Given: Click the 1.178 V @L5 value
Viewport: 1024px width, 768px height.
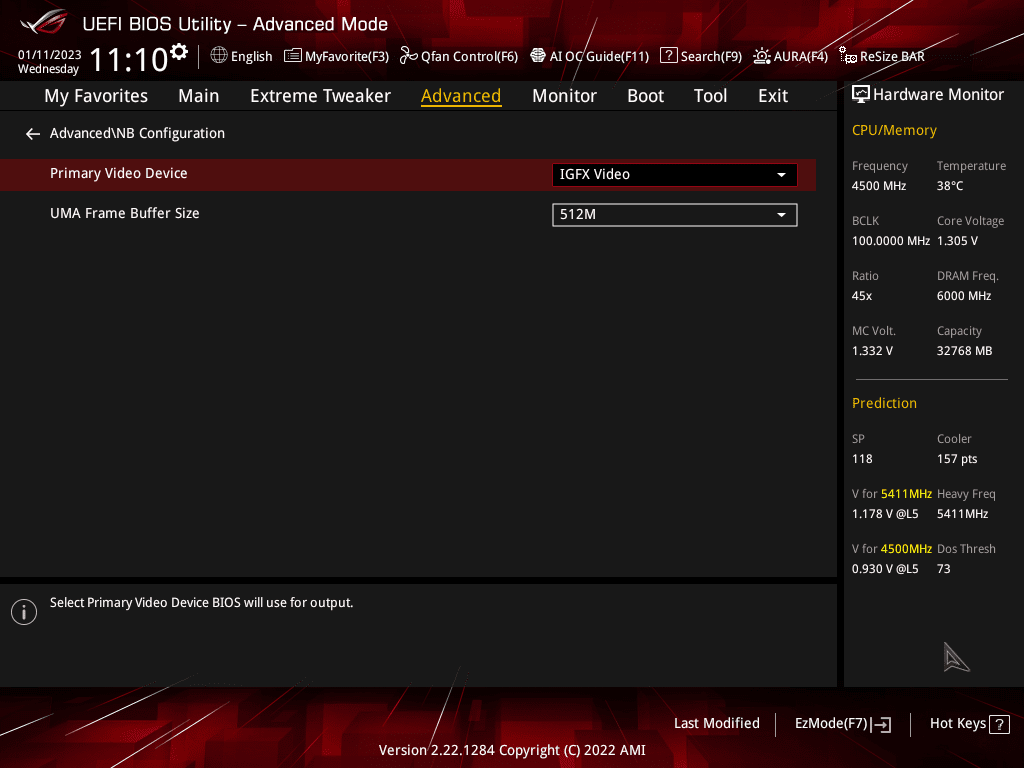Looking at the screenshot, I should (x=885, y=514).
